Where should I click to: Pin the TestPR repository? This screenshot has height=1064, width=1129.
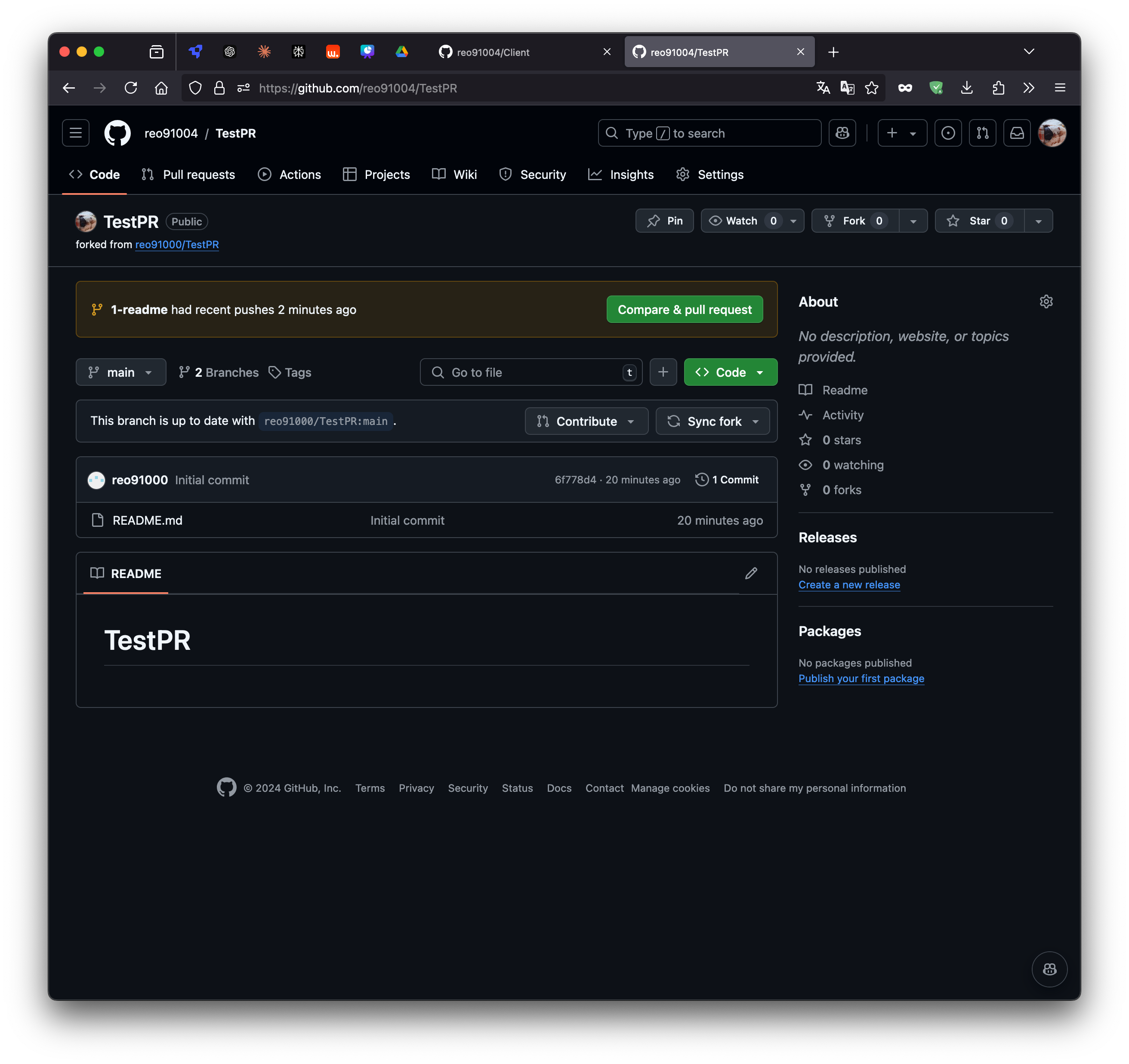(664, 221)
